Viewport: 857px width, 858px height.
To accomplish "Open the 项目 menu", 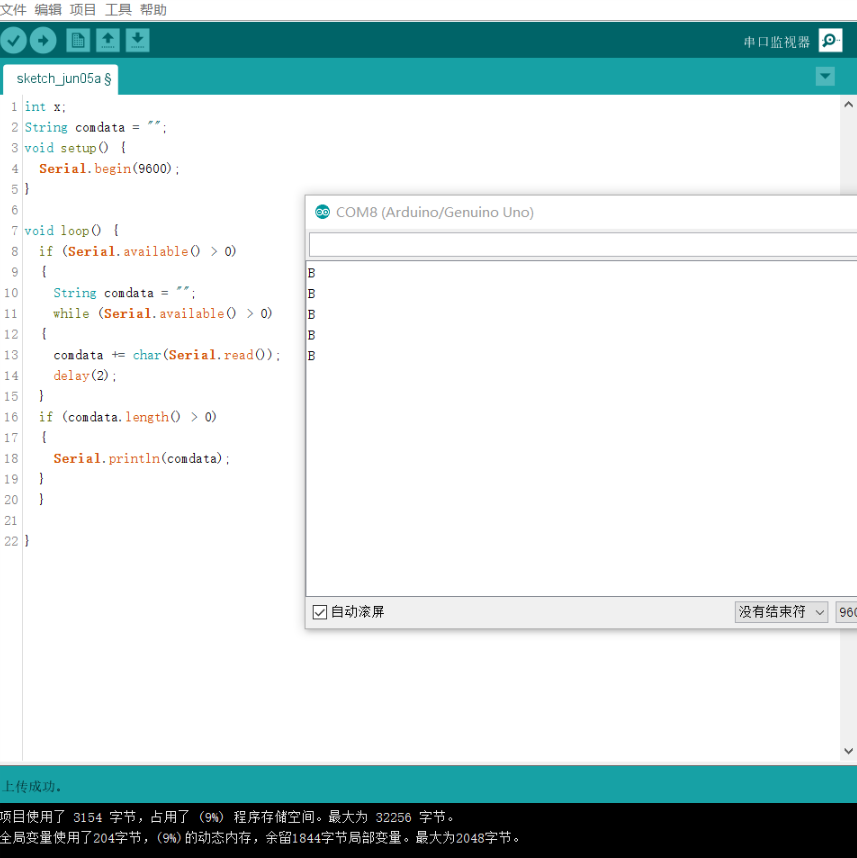I will tap(83, 10).
